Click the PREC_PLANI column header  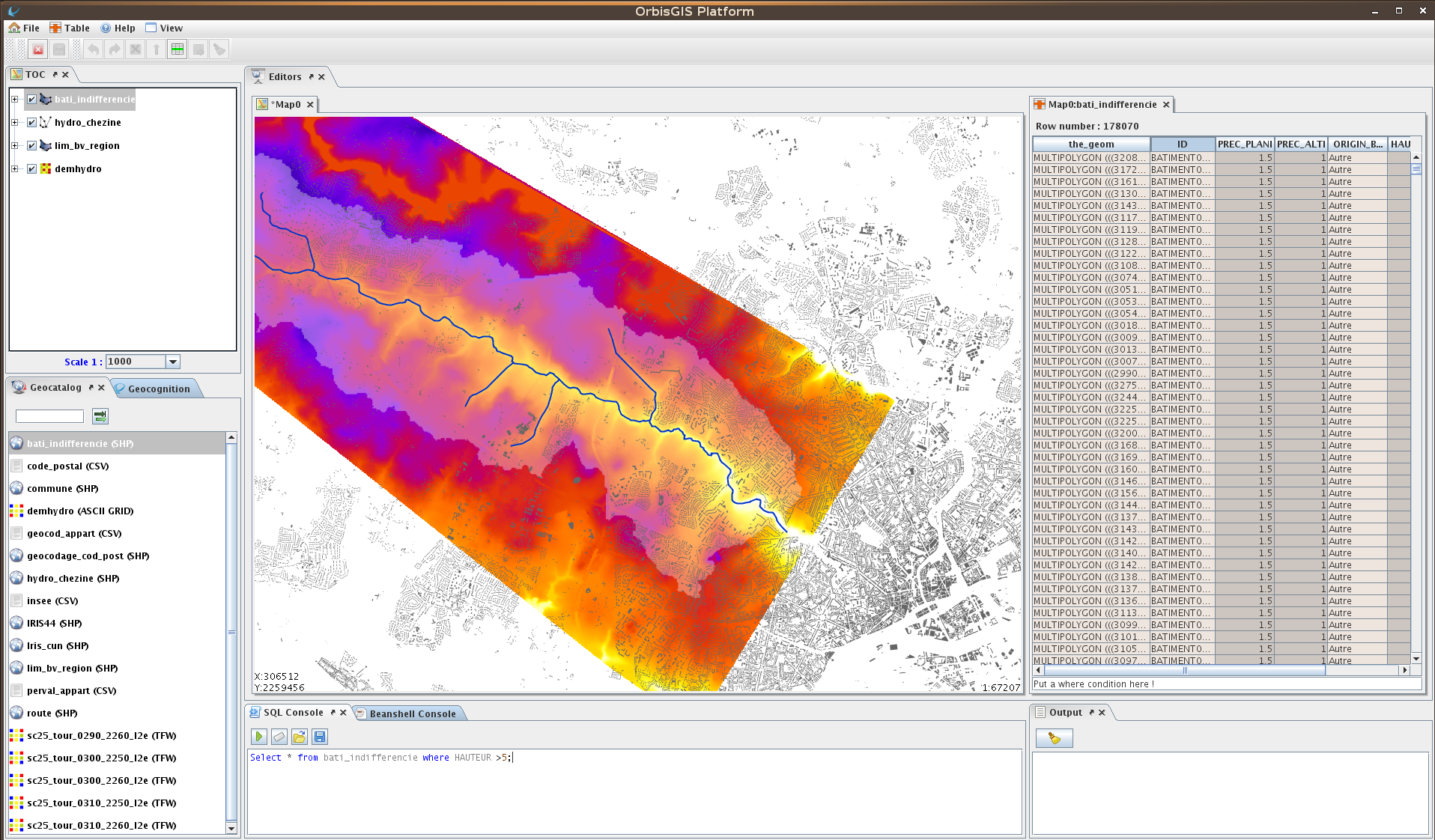coord(1244,144)
